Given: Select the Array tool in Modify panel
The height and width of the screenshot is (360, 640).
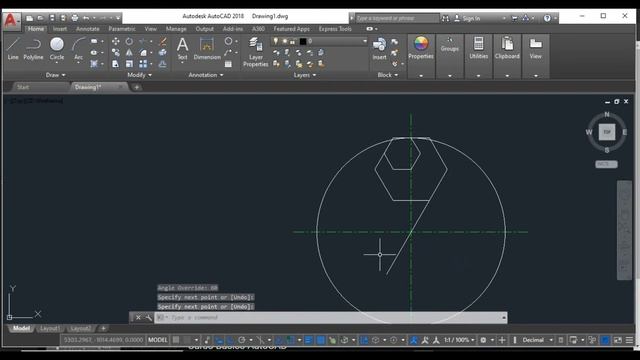Looking at the screenshot, I should pyautogui.click(x=143, y=64).
